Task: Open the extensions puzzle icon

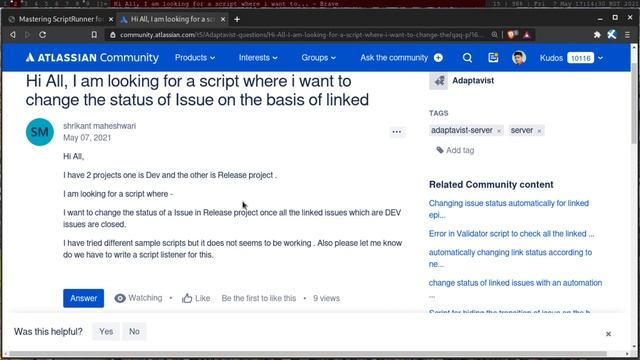Action: click(597, 35)
